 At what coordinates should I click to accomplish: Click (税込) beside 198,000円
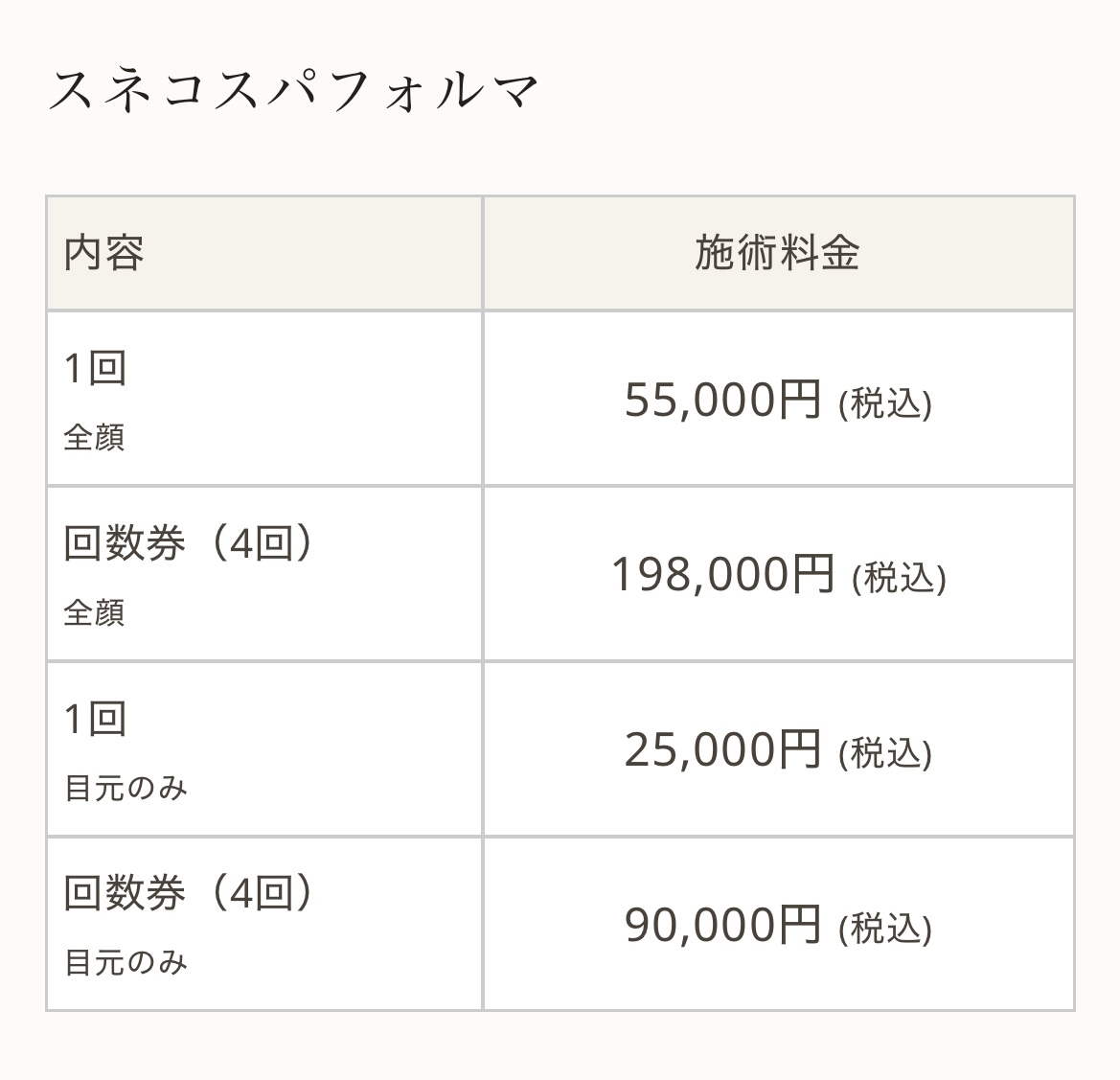900,577
